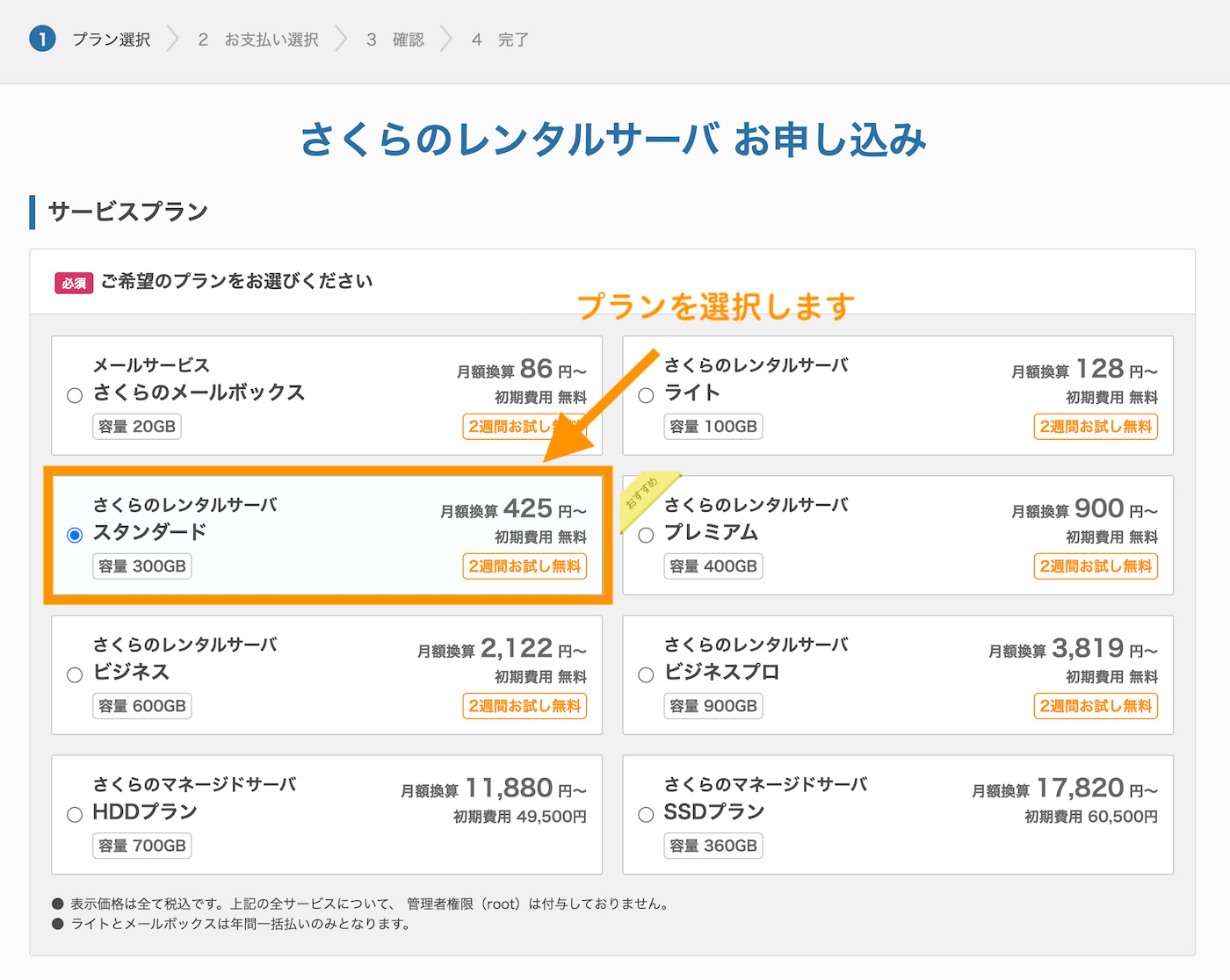Image resolution: width=1230 pixels, height=980 pixels.
Task: Click the 容量 700GB label
Action: pyautogui.click(x=142, y=846)
